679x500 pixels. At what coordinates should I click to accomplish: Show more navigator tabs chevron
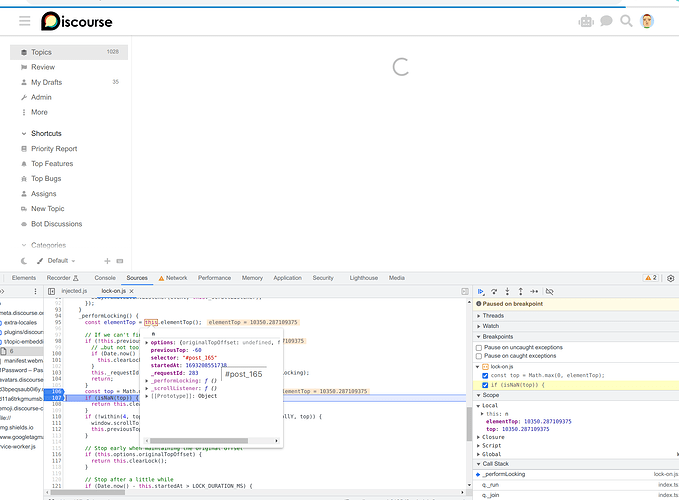pos(2,291)
